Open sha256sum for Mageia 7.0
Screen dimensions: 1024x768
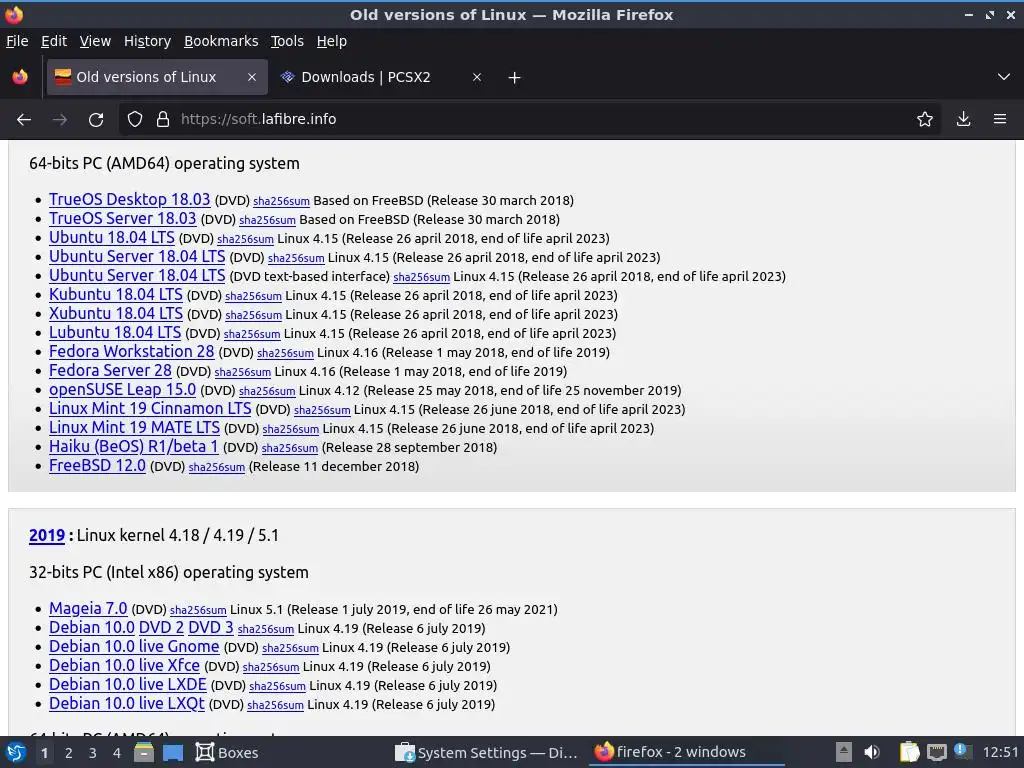(198, 610)
